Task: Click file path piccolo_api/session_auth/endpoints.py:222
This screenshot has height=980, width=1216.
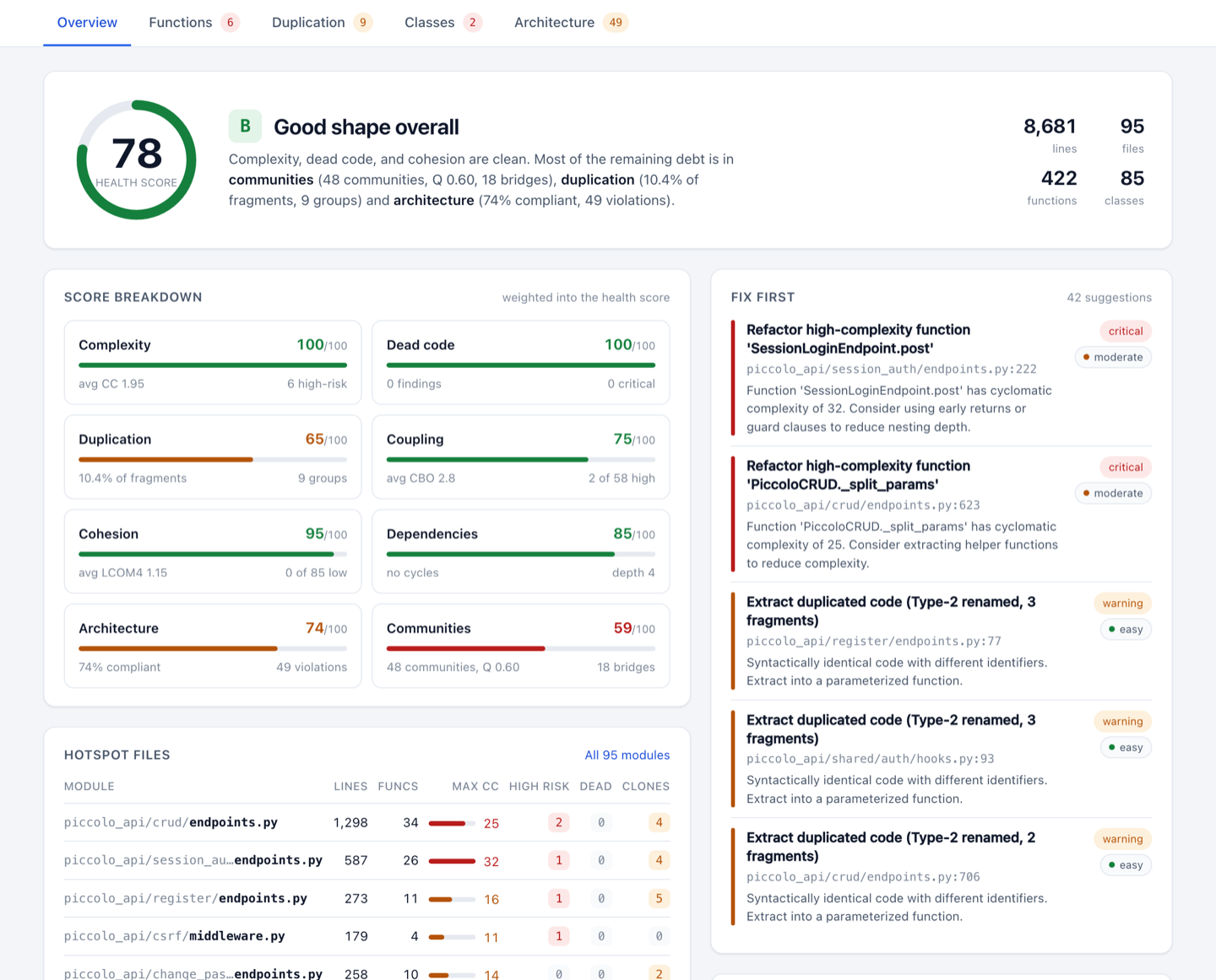Action: [892, 370]
